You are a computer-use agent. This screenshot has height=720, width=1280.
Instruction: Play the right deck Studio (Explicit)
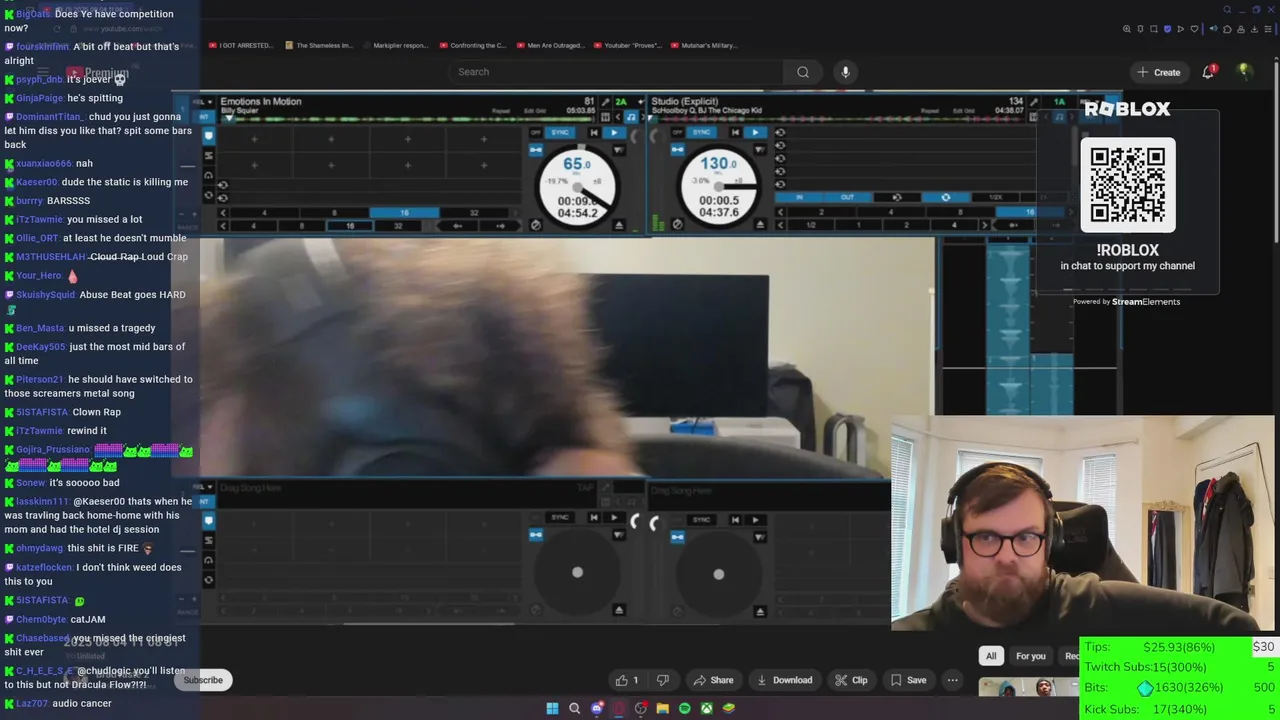tap(755, 132)
